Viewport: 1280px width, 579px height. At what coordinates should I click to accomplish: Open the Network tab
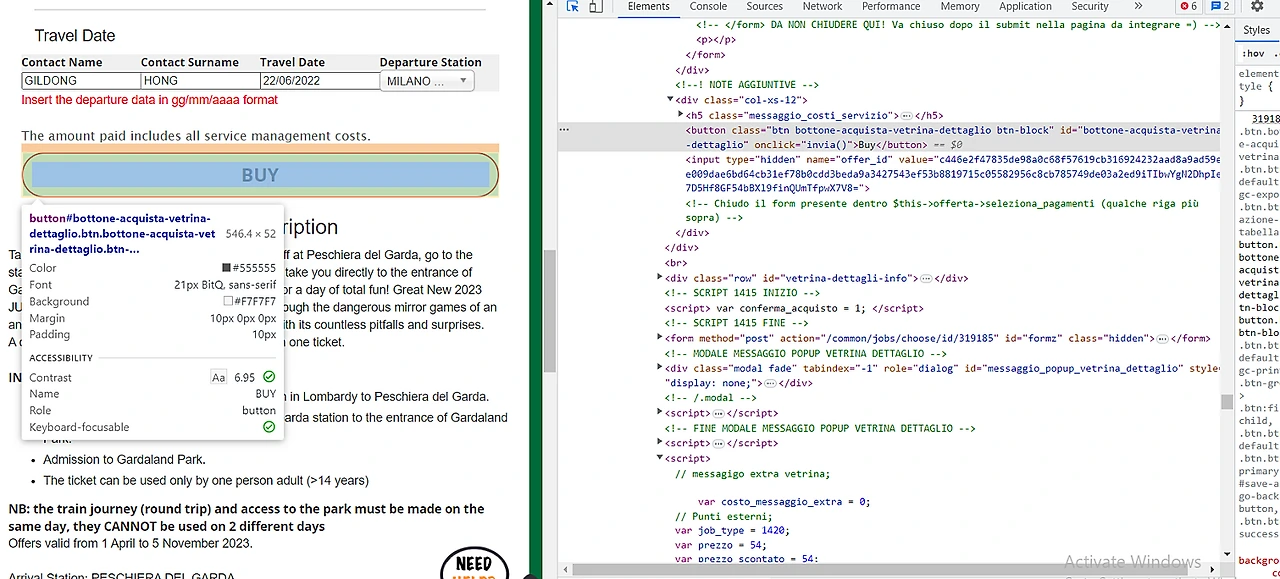(x=822, y=6)
